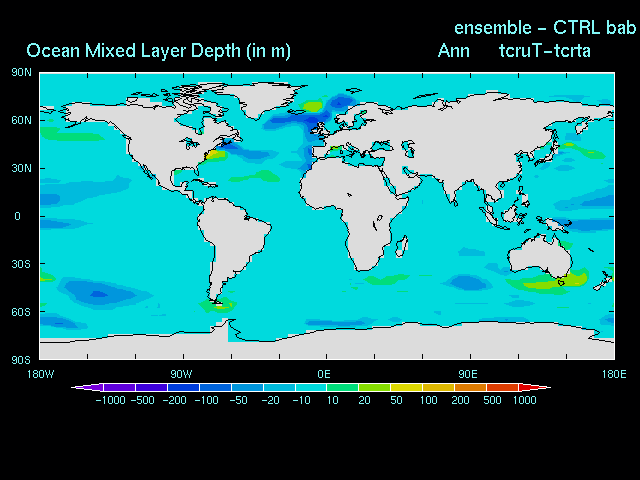Click the "Ocean Mixed Layer Depth (in m)" title
Viewport: 640px width, 480px height.
click(158, 50)
